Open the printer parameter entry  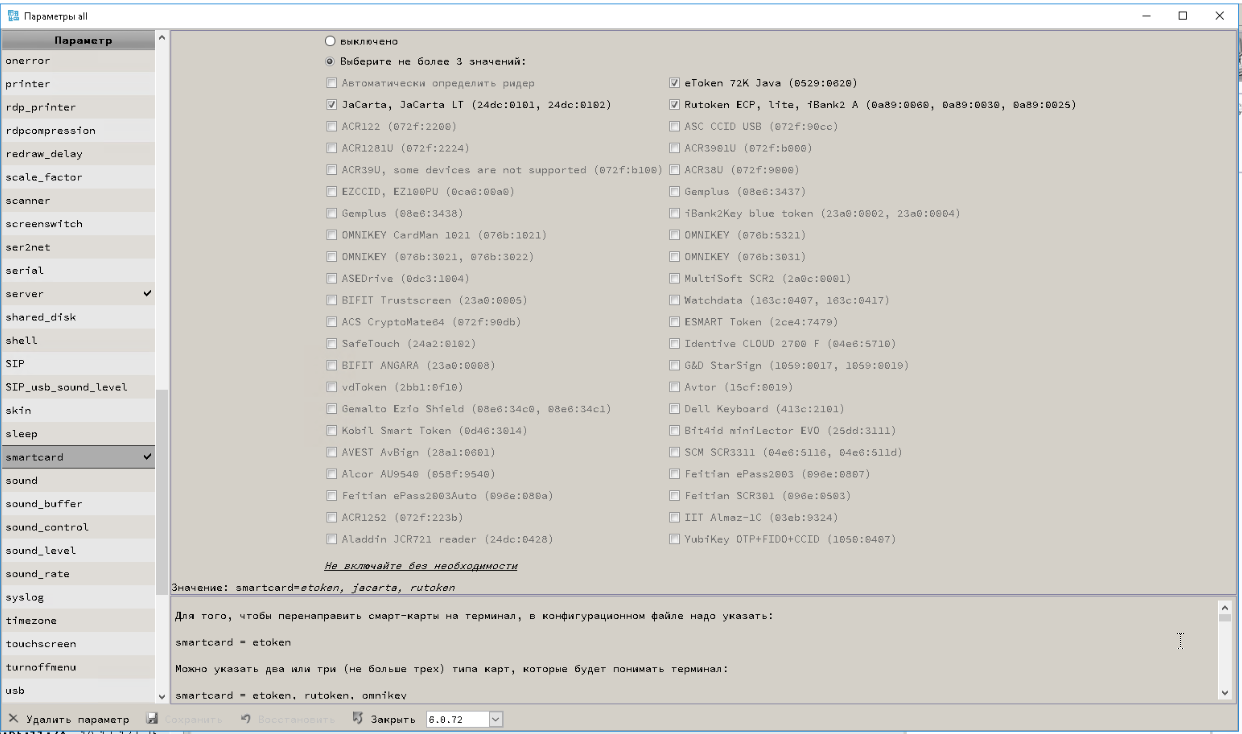pos(28,84)
